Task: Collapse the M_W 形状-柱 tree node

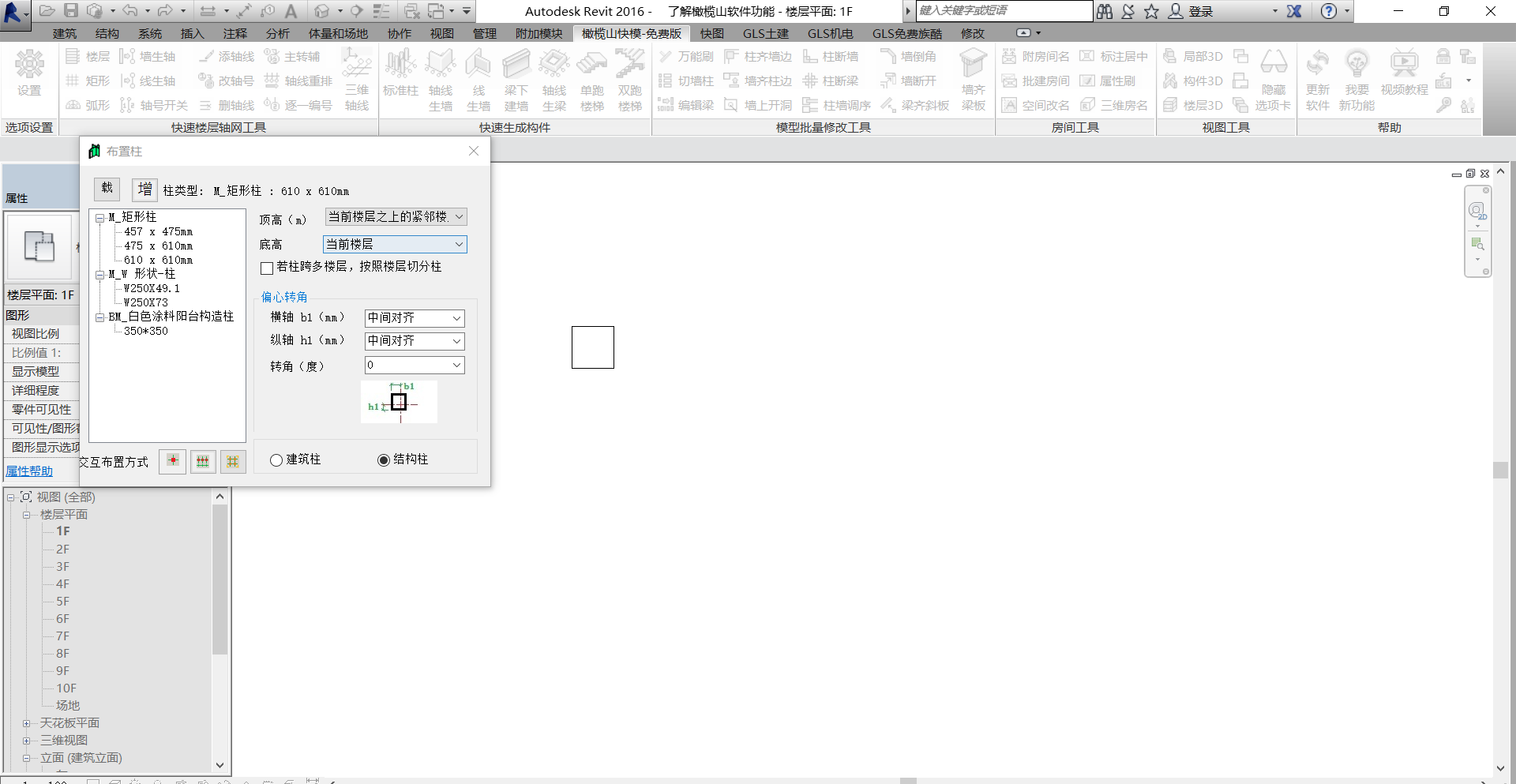Action: coord(100,275)
